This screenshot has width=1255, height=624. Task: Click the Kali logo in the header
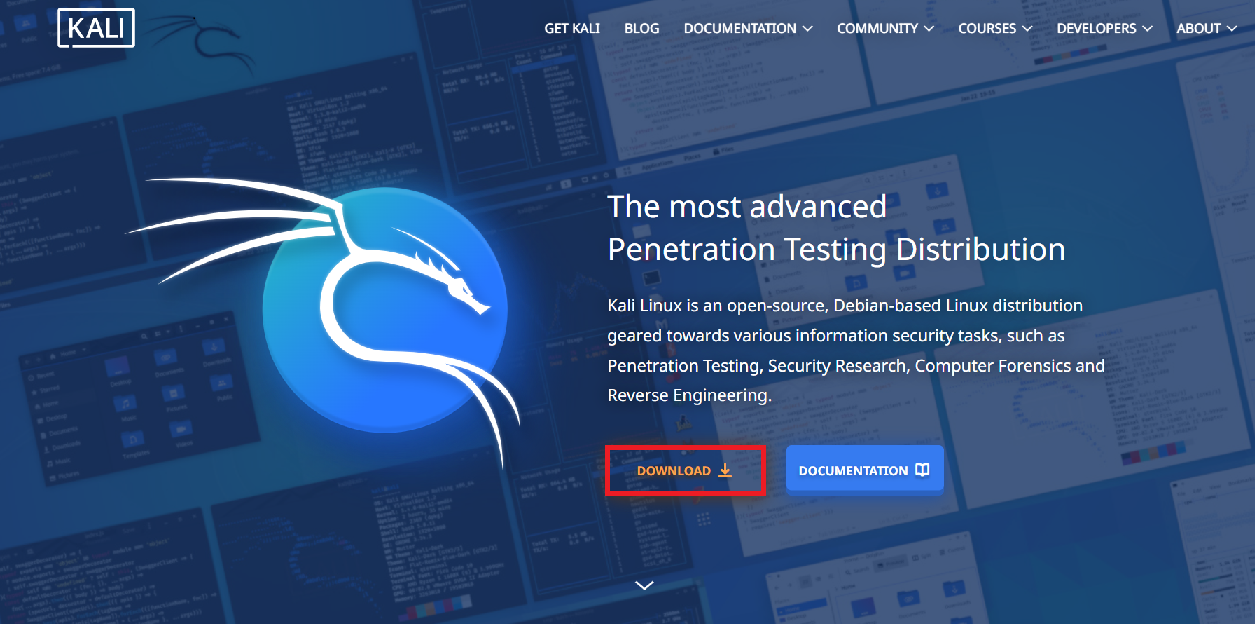pyautogui.click(x=96, y=28)
